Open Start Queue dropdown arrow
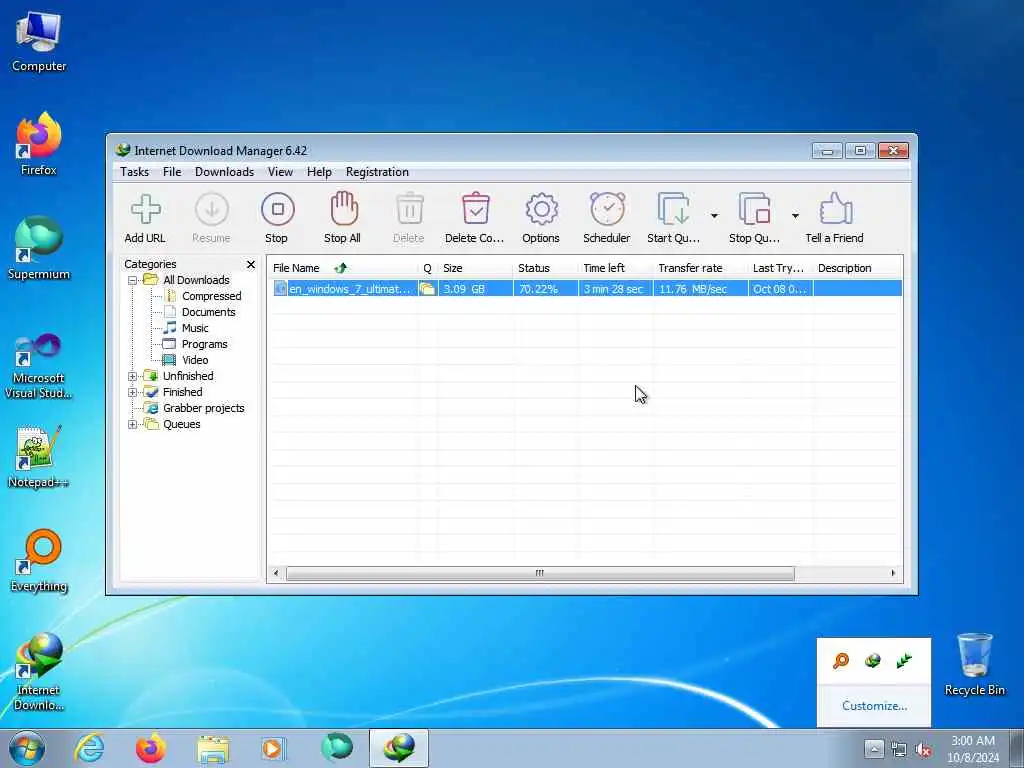This screenshot has width=1024, height=768. 714,216
